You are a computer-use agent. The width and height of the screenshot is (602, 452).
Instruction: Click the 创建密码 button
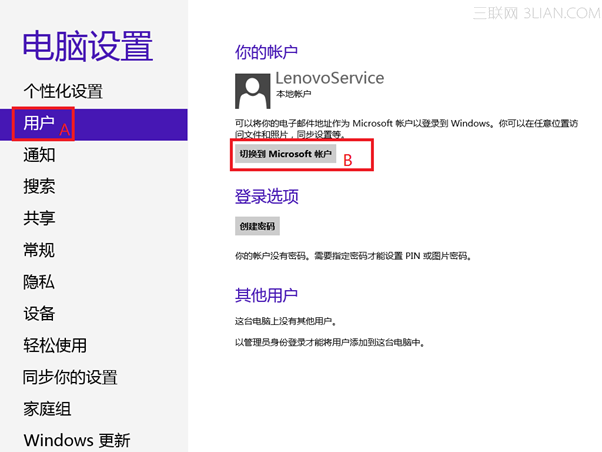coord(257,226)
